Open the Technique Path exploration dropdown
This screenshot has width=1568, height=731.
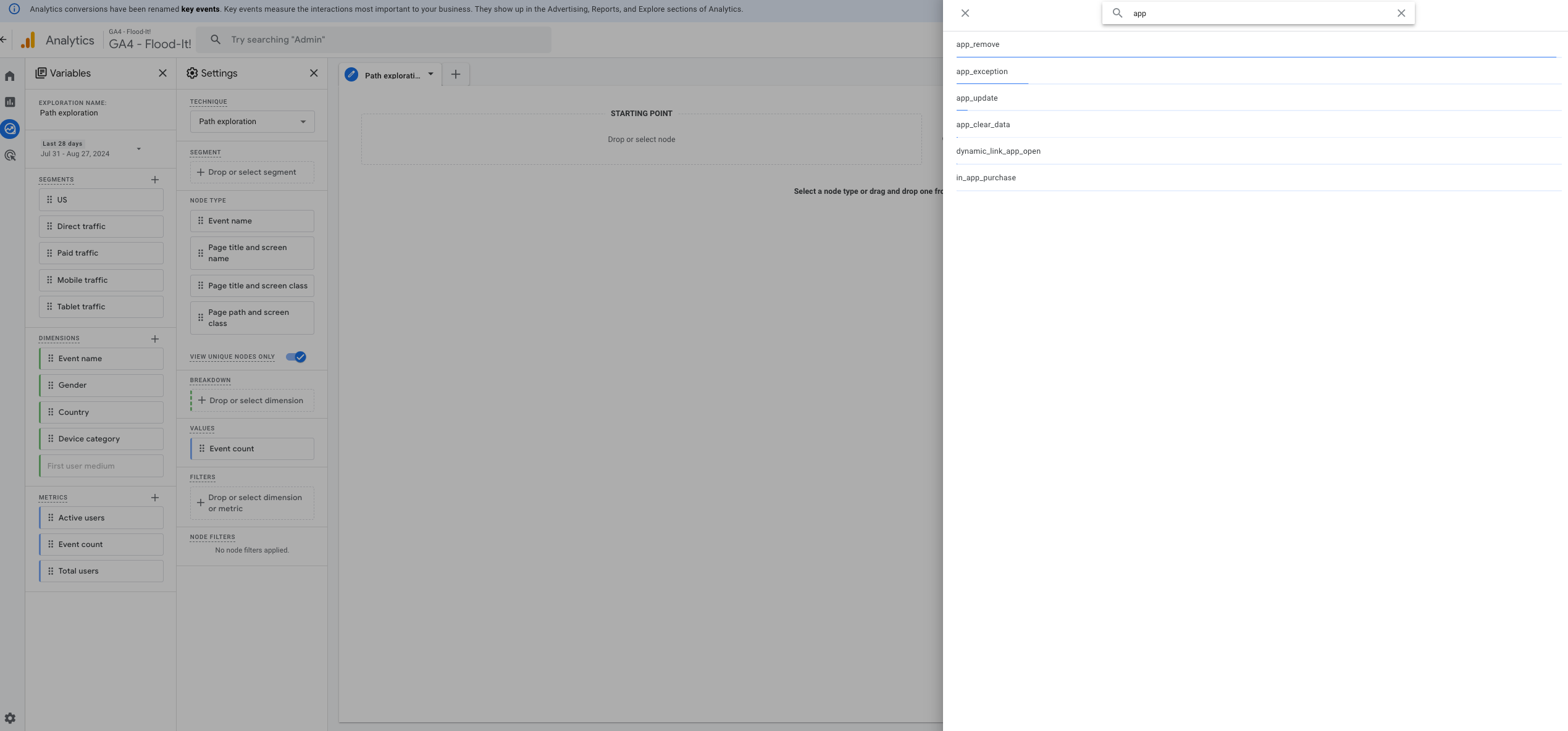pyautogui.click(x=252, y=122)
